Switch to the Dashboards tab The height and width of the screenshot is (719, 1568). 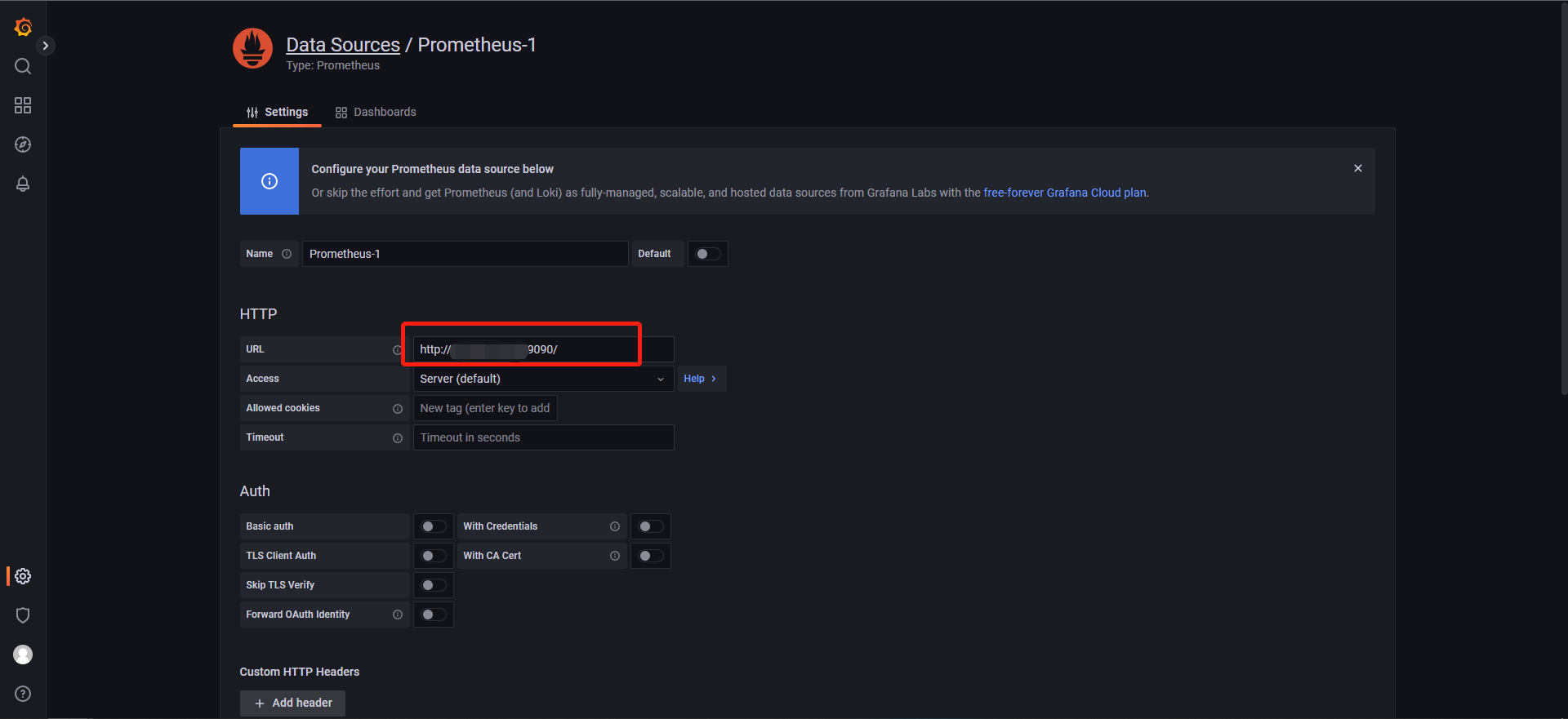(x=376, y=113)
